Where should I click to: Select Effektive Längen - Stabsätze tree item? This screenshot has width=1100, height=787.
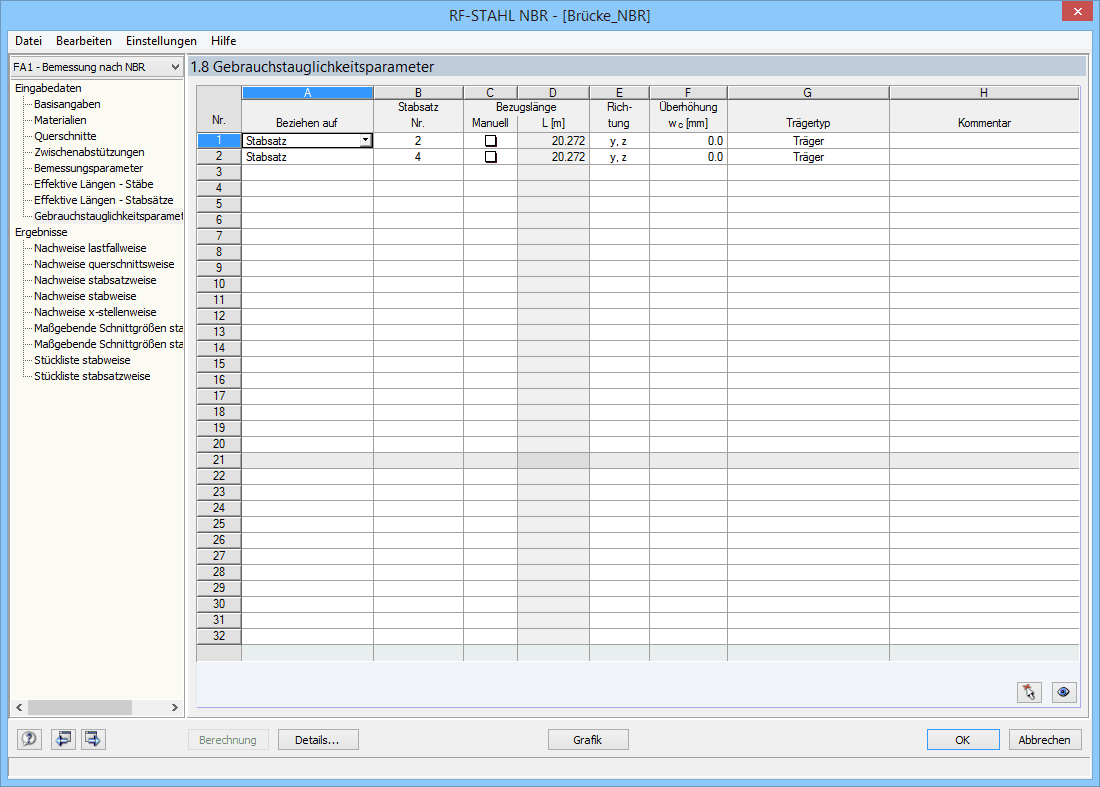pyautogui.click(x=103, y=201)
